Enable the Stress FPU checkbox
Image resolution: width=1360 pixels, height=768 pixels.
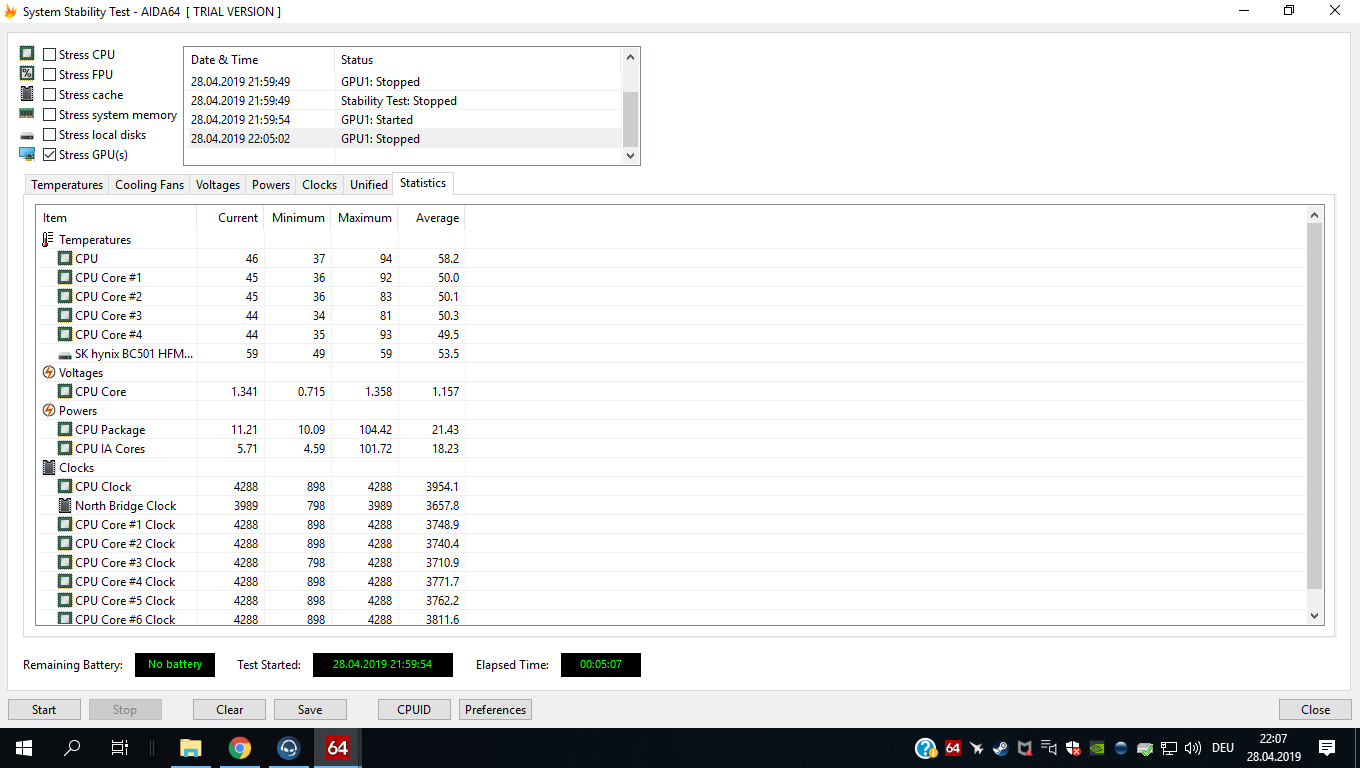point(50,75)
